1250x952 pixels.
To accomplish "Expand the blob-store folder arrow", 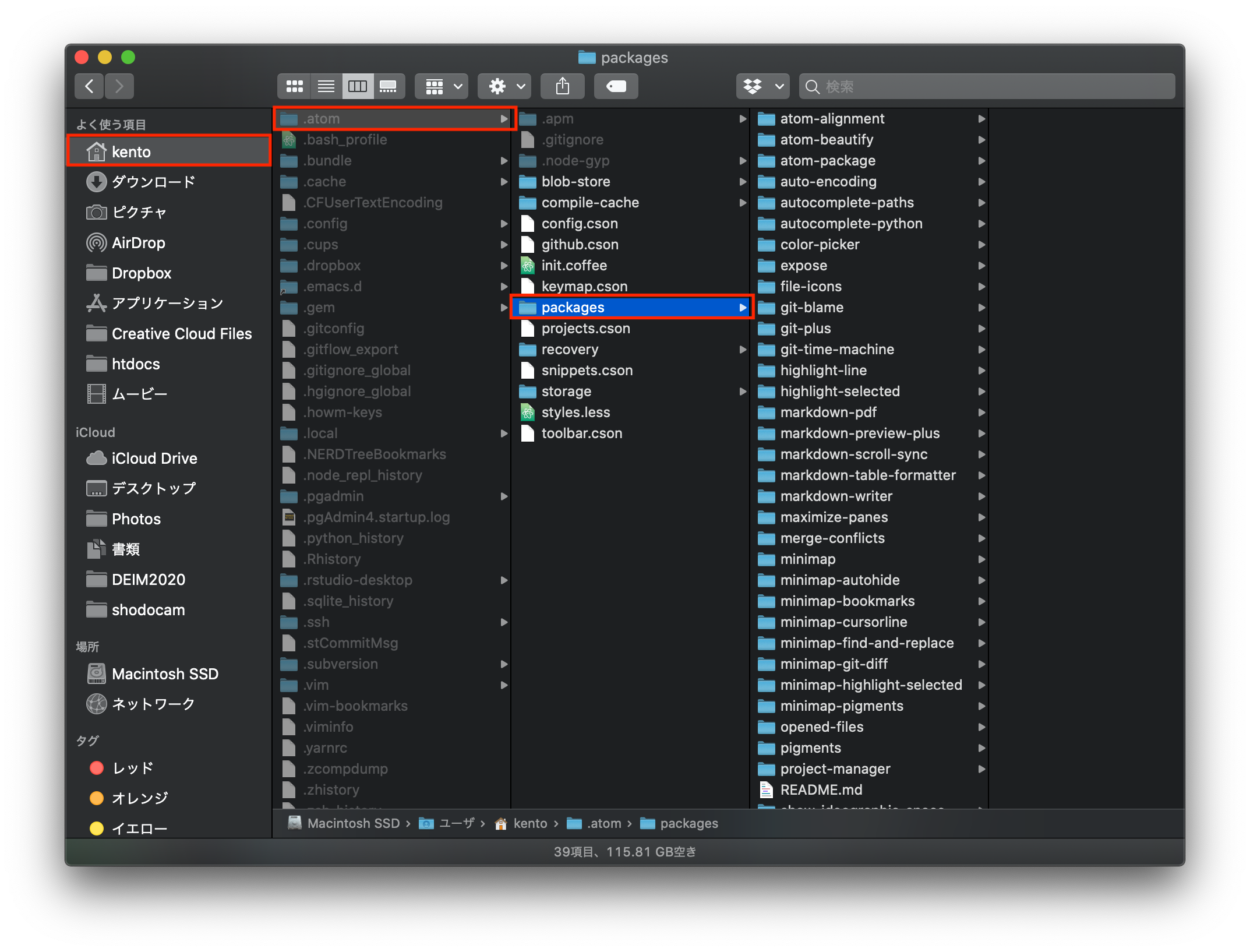I will click(x=743, y=182).
